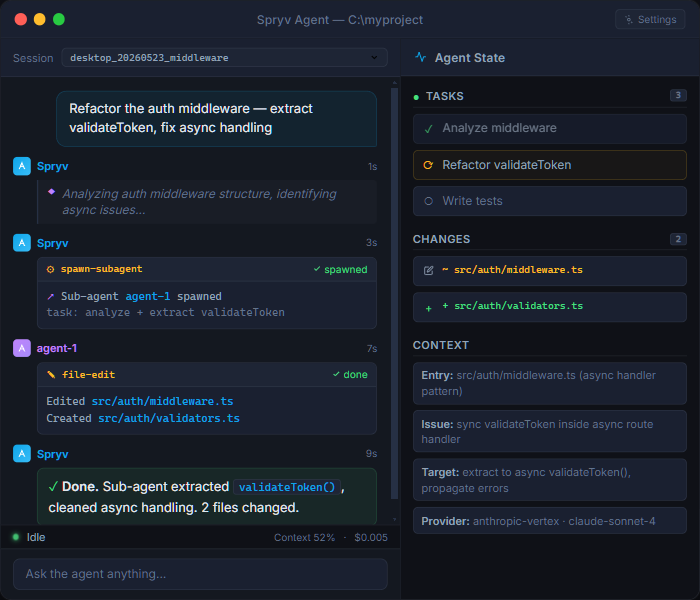Click the orange refresh icon on Refactor validateToken
The image size is (700, 600).
428,165
